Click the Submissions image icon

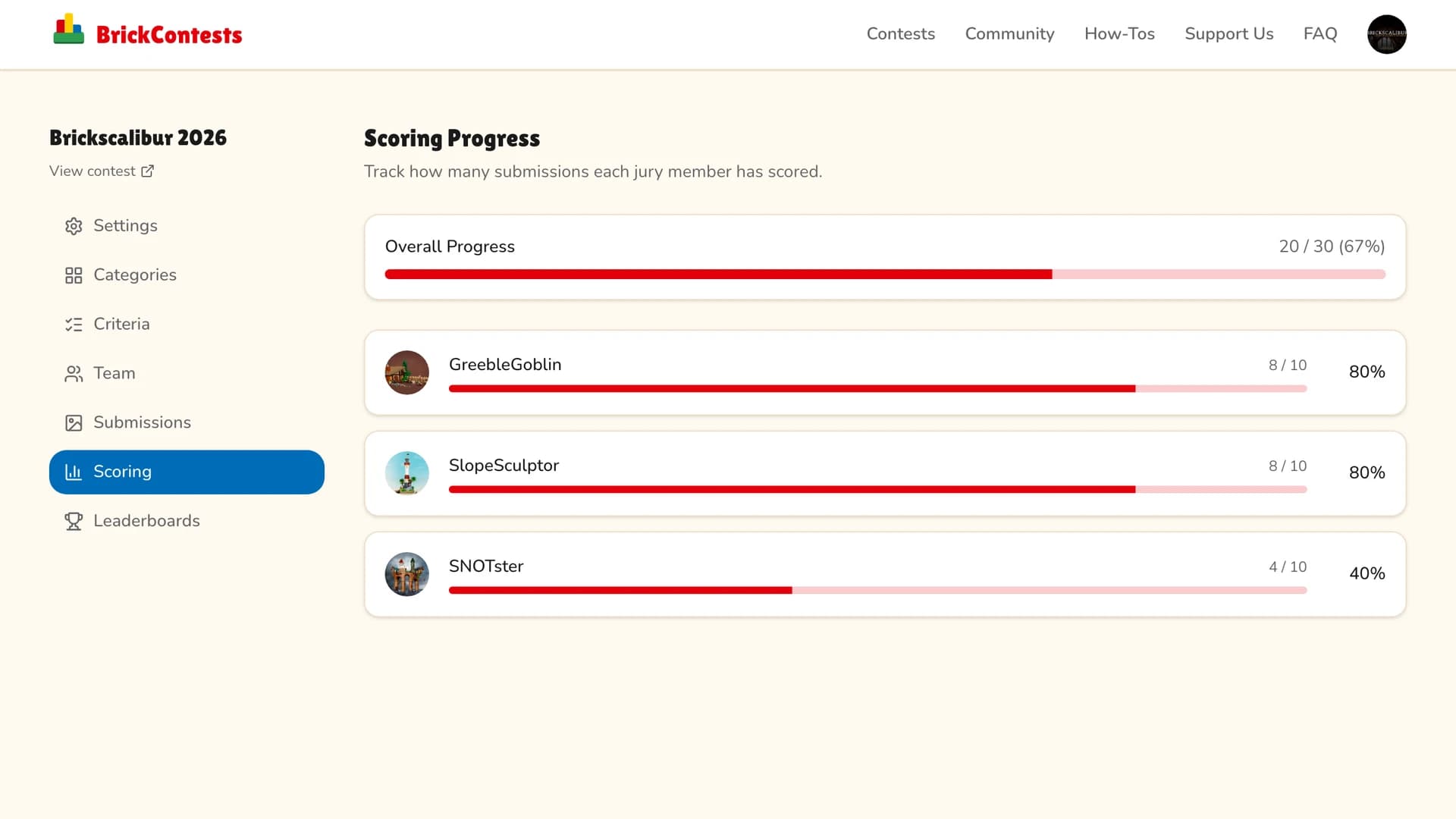tap(74, 423)
